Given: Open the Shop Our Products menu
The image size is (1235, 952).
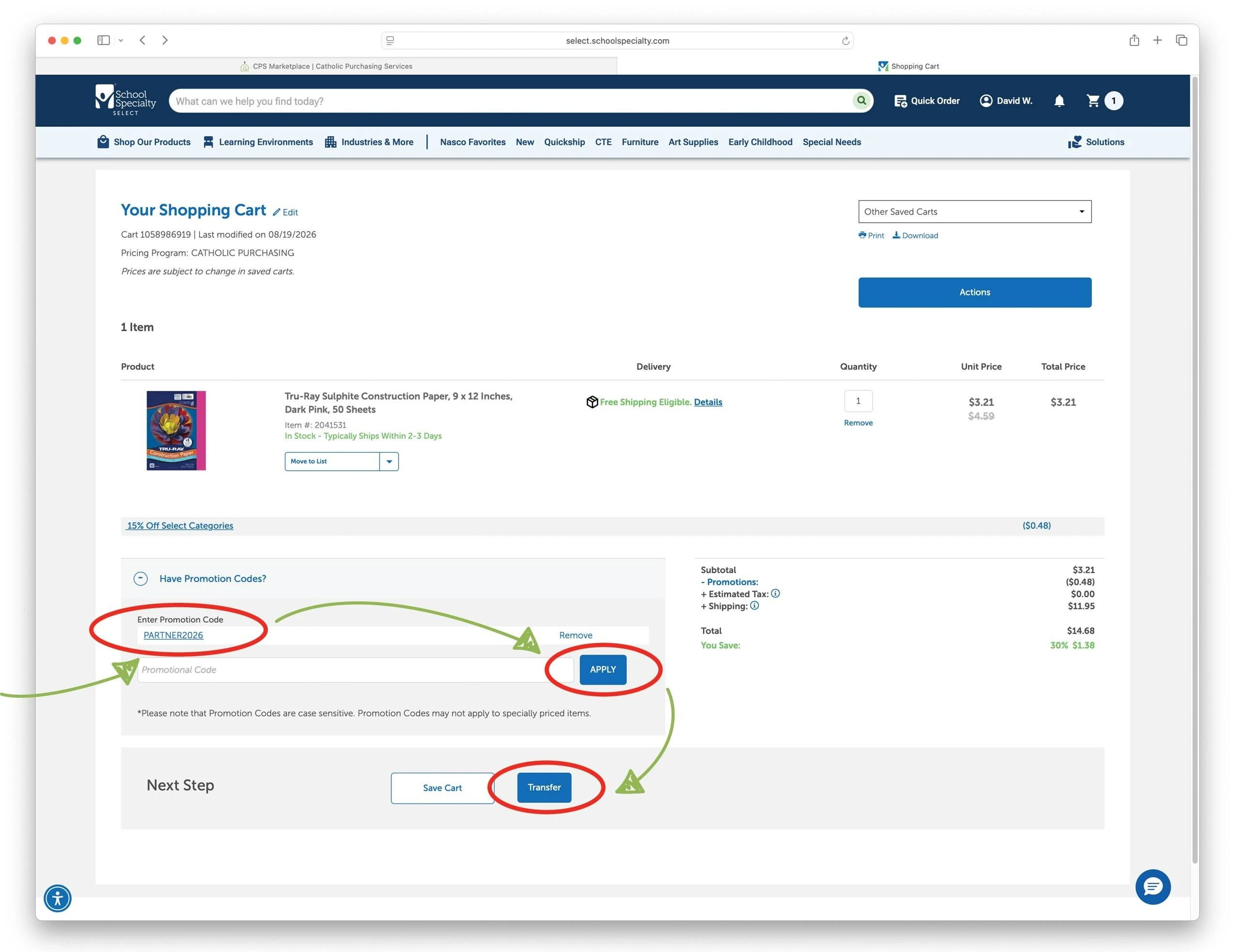Looking at the screenshot, I should coord(144,142).
